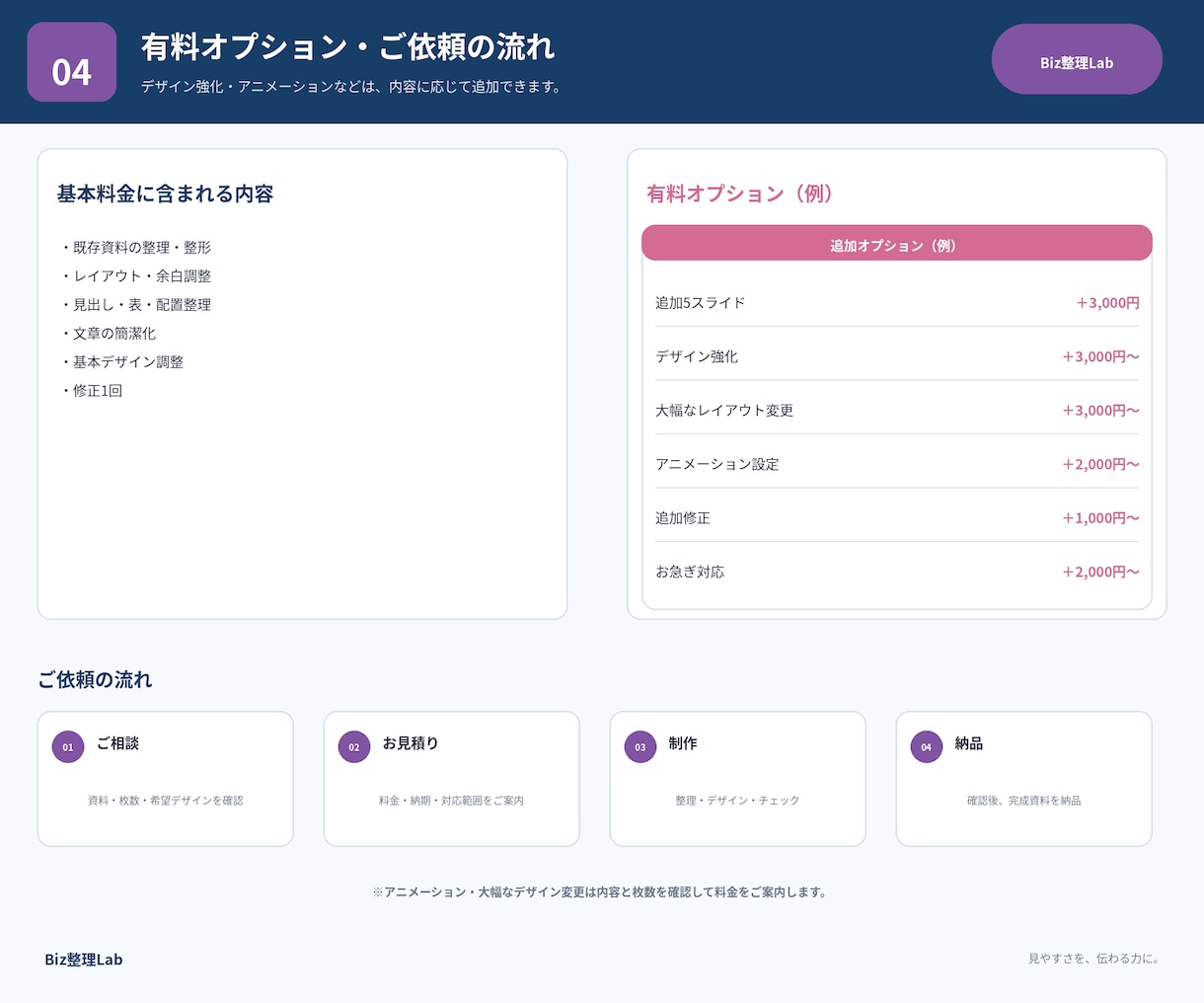Click the アニメーション設定 option label
The width and height of the screenshot is (1204, 1003).
point(717,464)
